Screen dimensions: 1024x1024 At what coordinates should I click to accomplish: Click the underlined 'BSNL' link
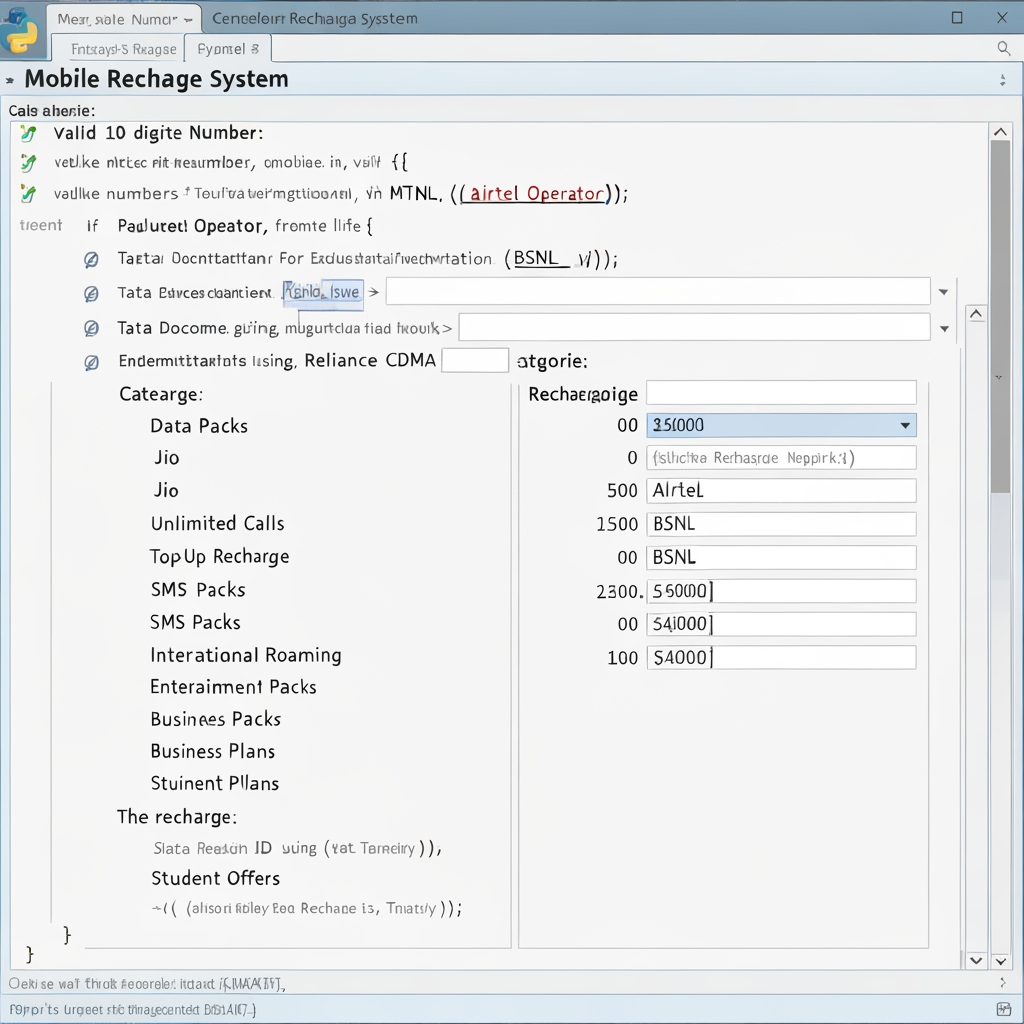point(536,258)
